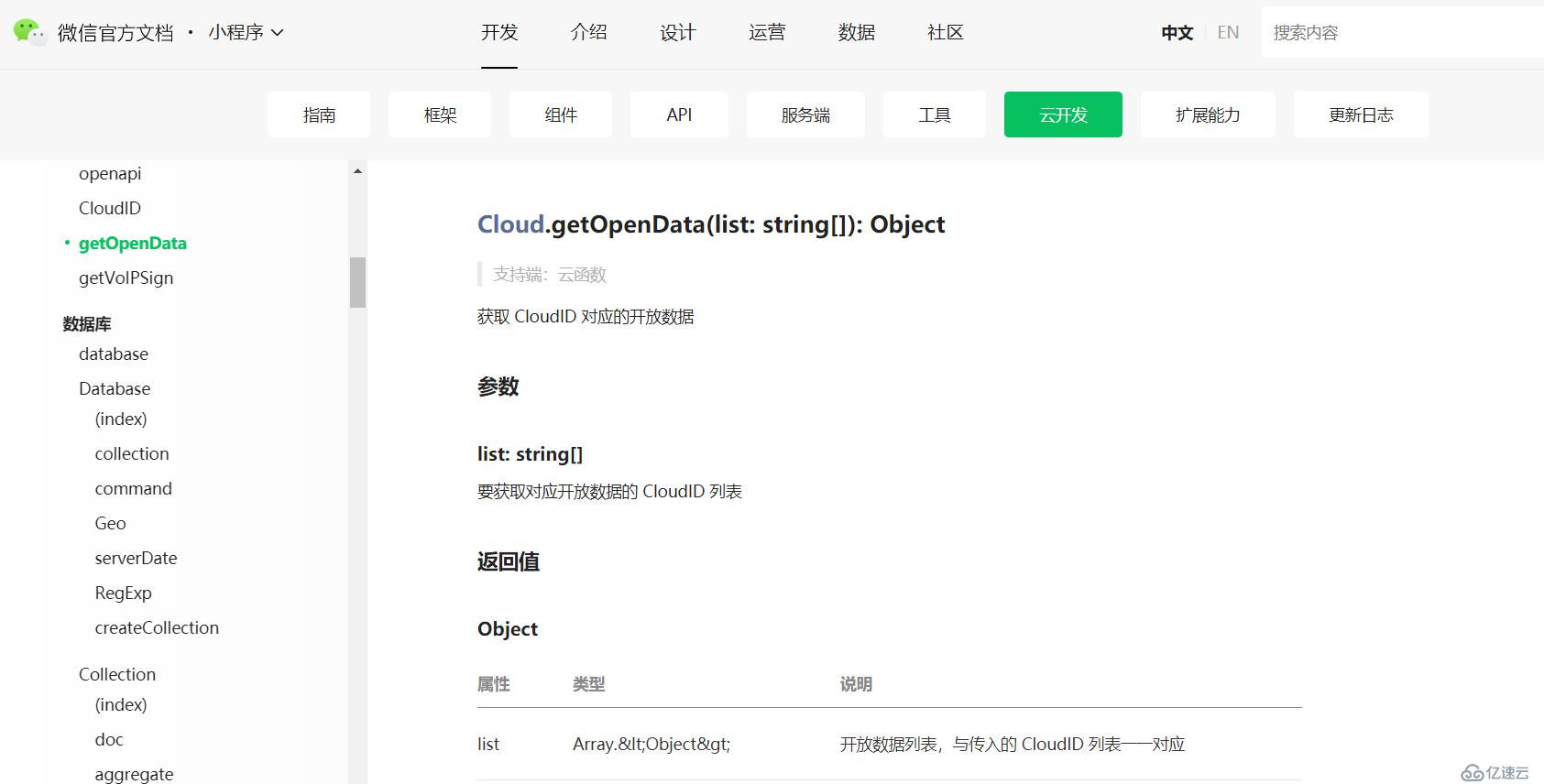Click the Array.&lt;Object&gt; type cell
Viewport: 1544px width, 784px height.
tap(652, 744)
